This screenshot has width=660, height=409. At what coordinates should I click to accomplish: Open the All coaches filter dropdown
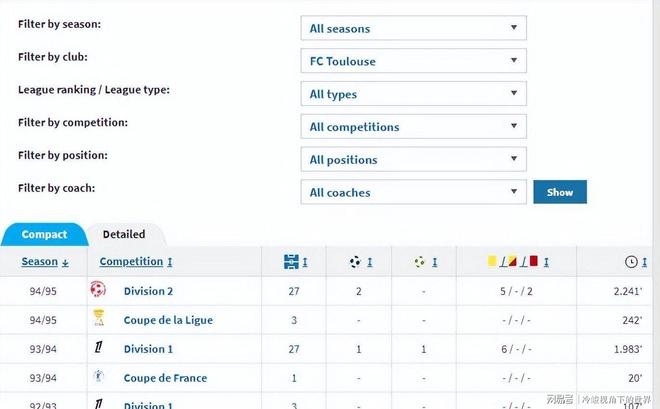(x=413, y=192)
